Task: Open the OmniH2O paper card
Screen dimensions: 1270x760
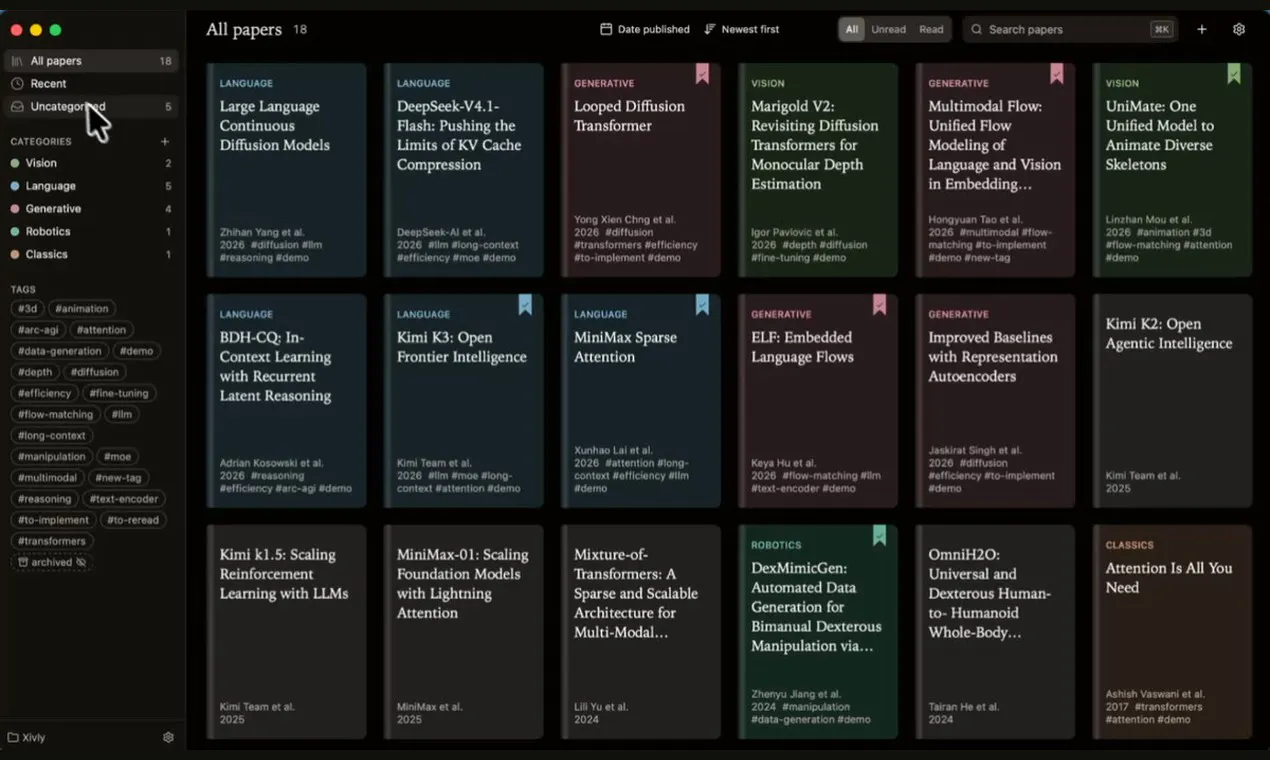Action: 995,632
